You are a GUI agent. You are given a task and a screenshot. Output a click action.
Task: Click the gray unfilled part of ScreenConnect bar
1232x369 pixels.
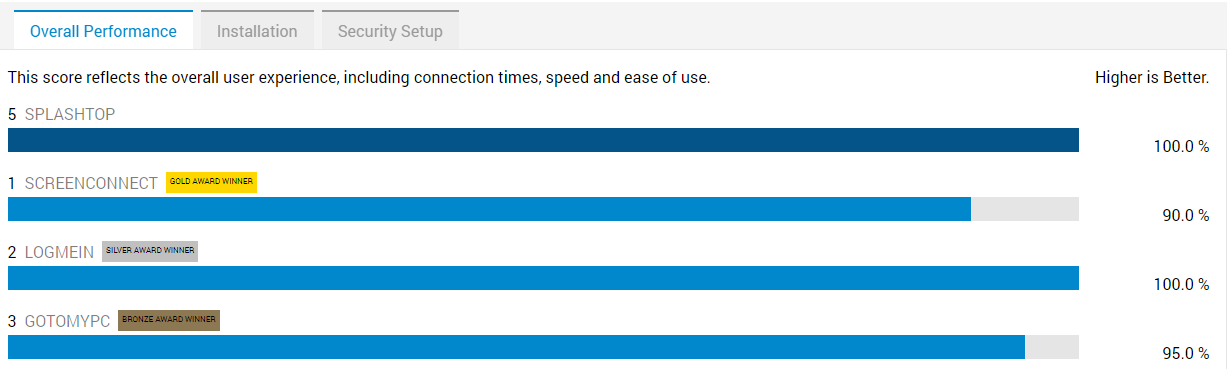(1025, 209)
